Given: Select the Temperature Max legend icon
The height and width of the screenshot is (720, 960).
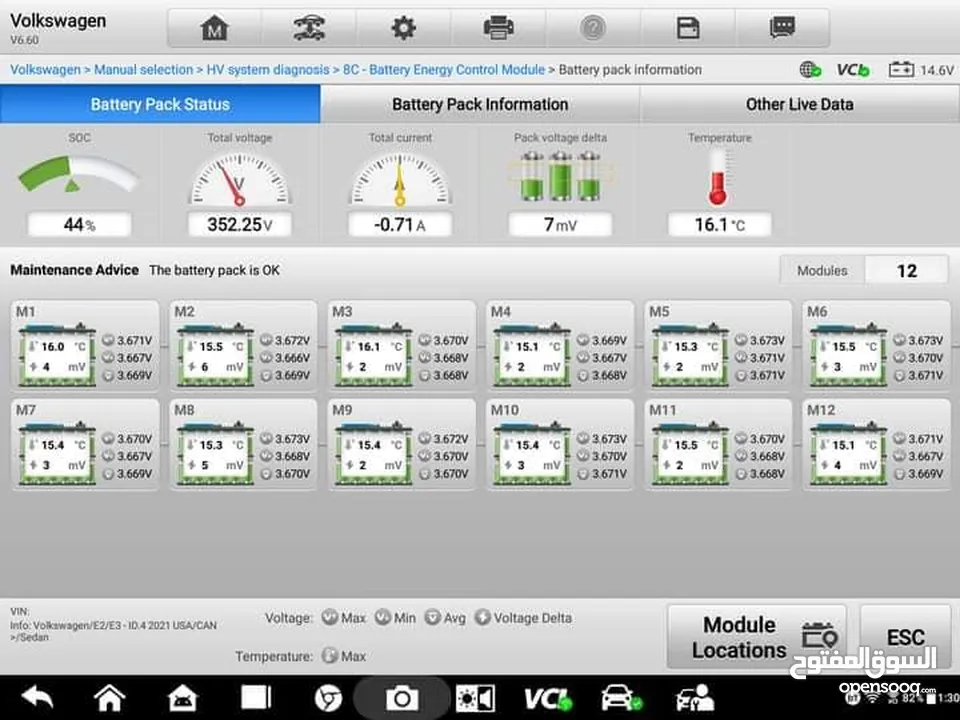Looking at the screenshot, I should (329, 656).
